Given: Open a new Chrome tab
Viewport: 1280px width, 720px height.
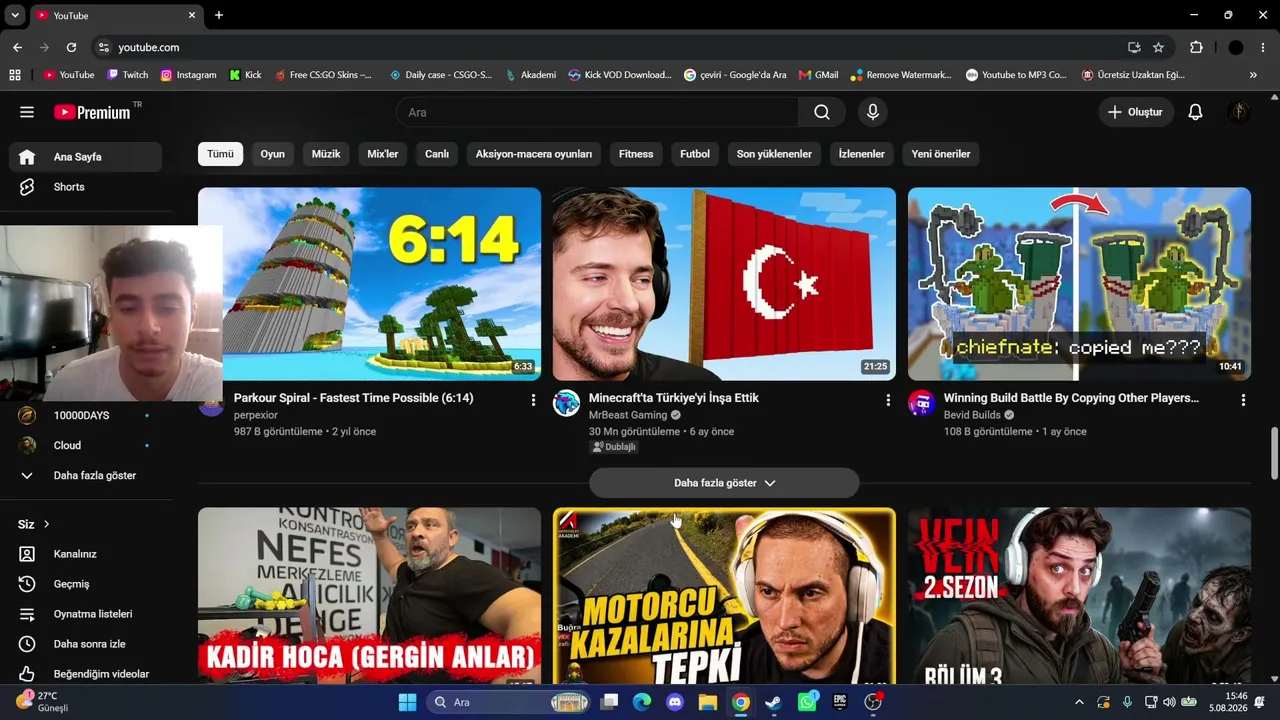Looking at the screenshot, I should coord(219,15).
